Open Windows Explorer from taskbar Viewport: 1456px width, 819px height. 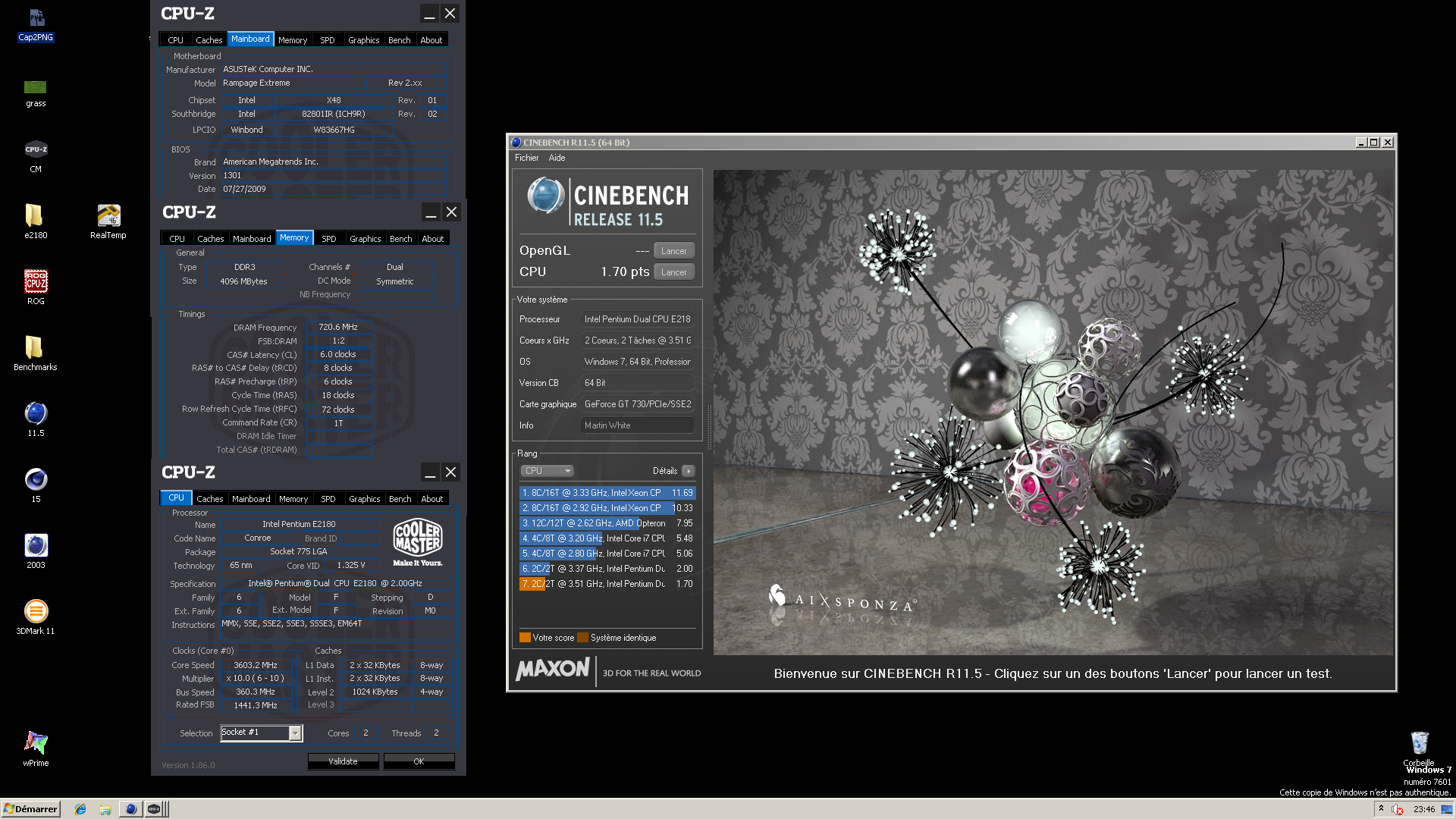click(105, 809)
